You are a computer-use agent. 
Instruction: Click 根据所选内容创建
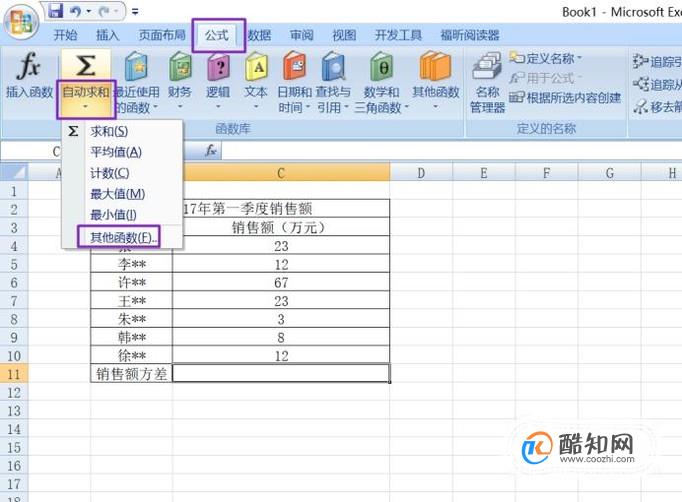565,97
